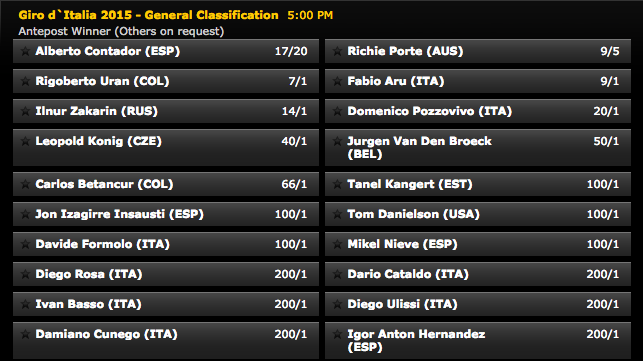Star the Domenico Pozzovivo row
This screenshot has width=643, height=361.
point(337,111)
